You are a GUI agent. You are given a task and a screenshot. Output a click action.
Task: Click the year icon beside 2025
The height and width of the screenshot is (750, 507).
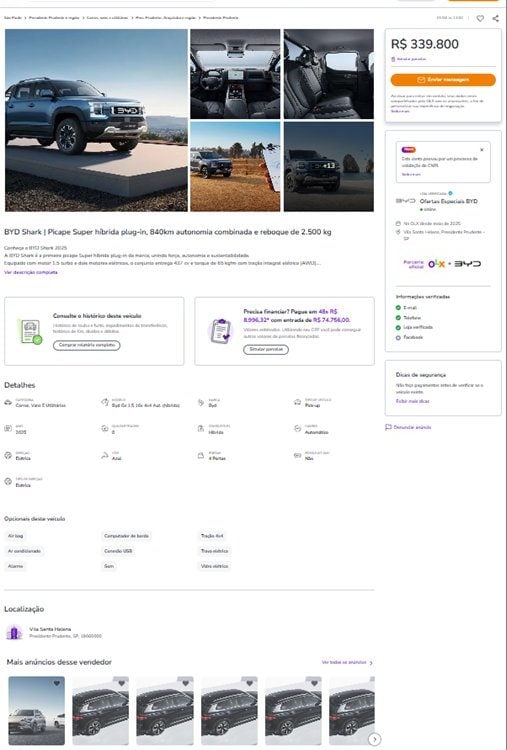[x=8, y=429]
